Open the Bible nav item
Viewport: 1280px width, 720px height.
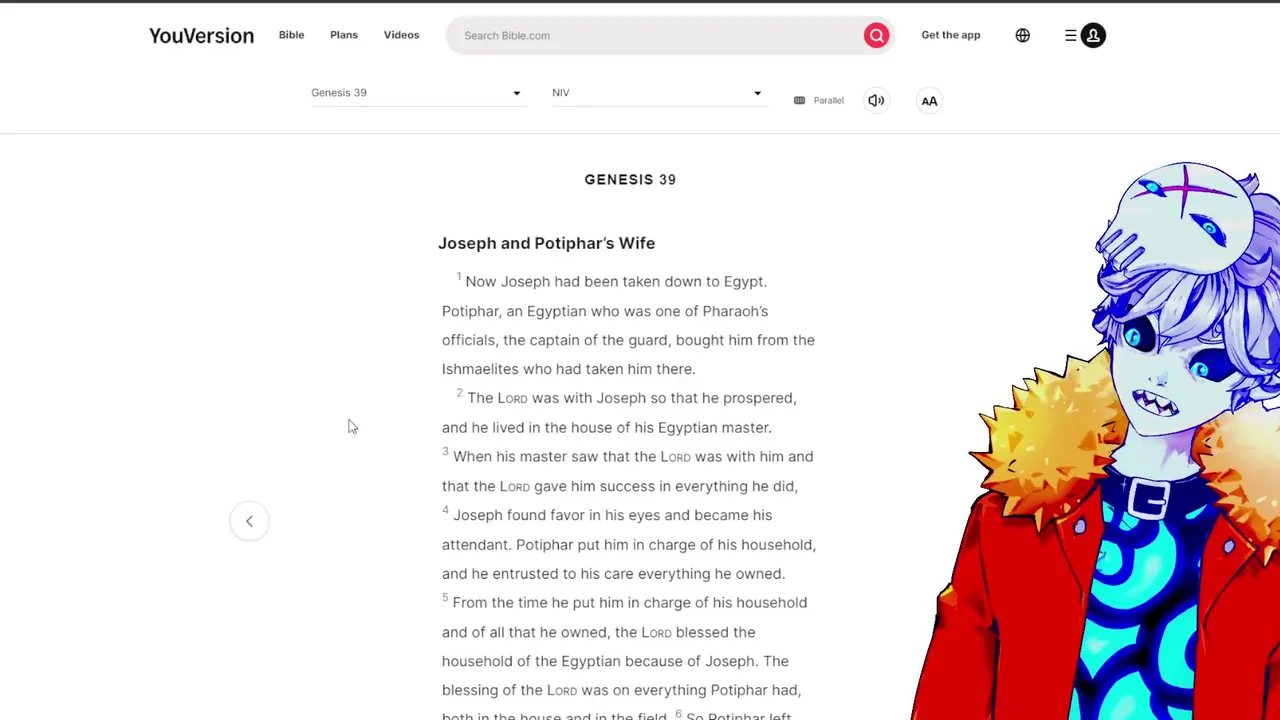coord(291,35)
